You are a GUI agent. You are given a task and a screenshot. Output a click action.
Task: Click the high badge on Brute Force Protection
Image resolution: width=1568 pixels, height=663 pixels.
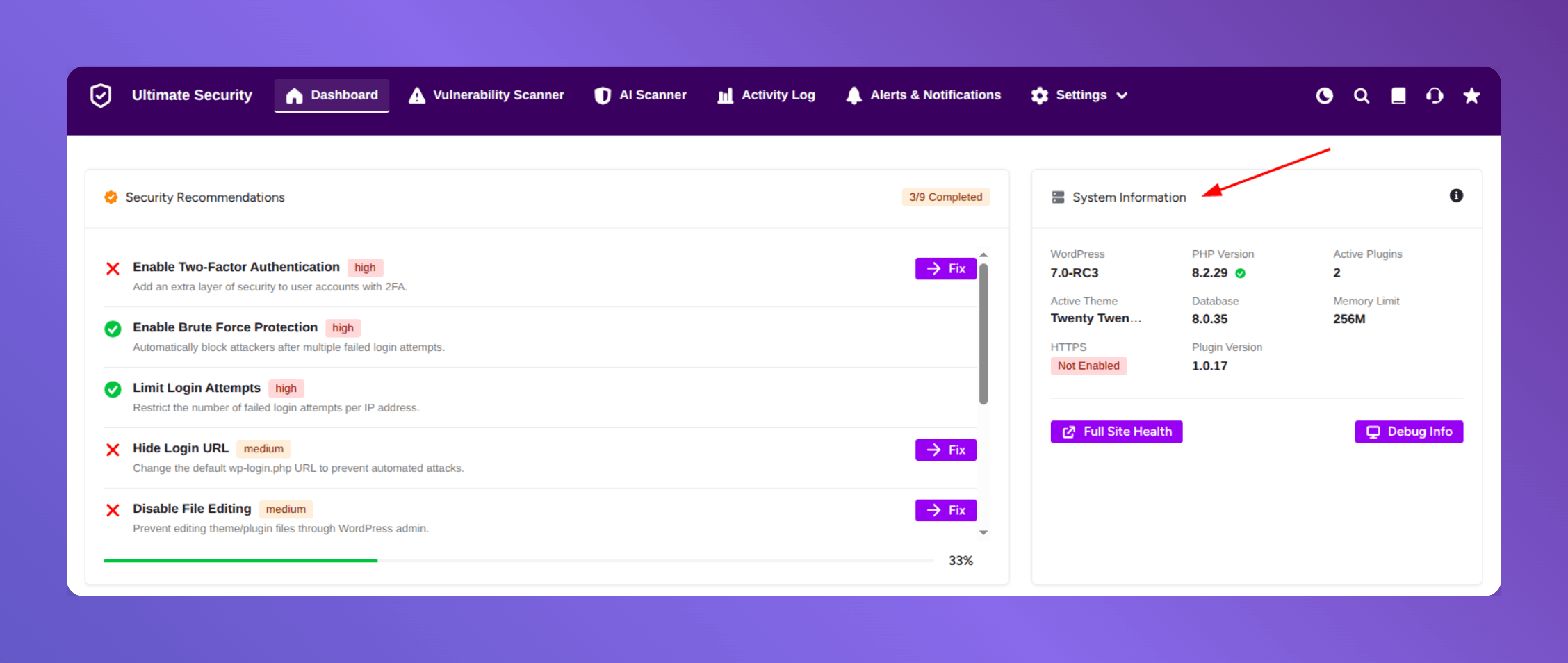point(343,329)
